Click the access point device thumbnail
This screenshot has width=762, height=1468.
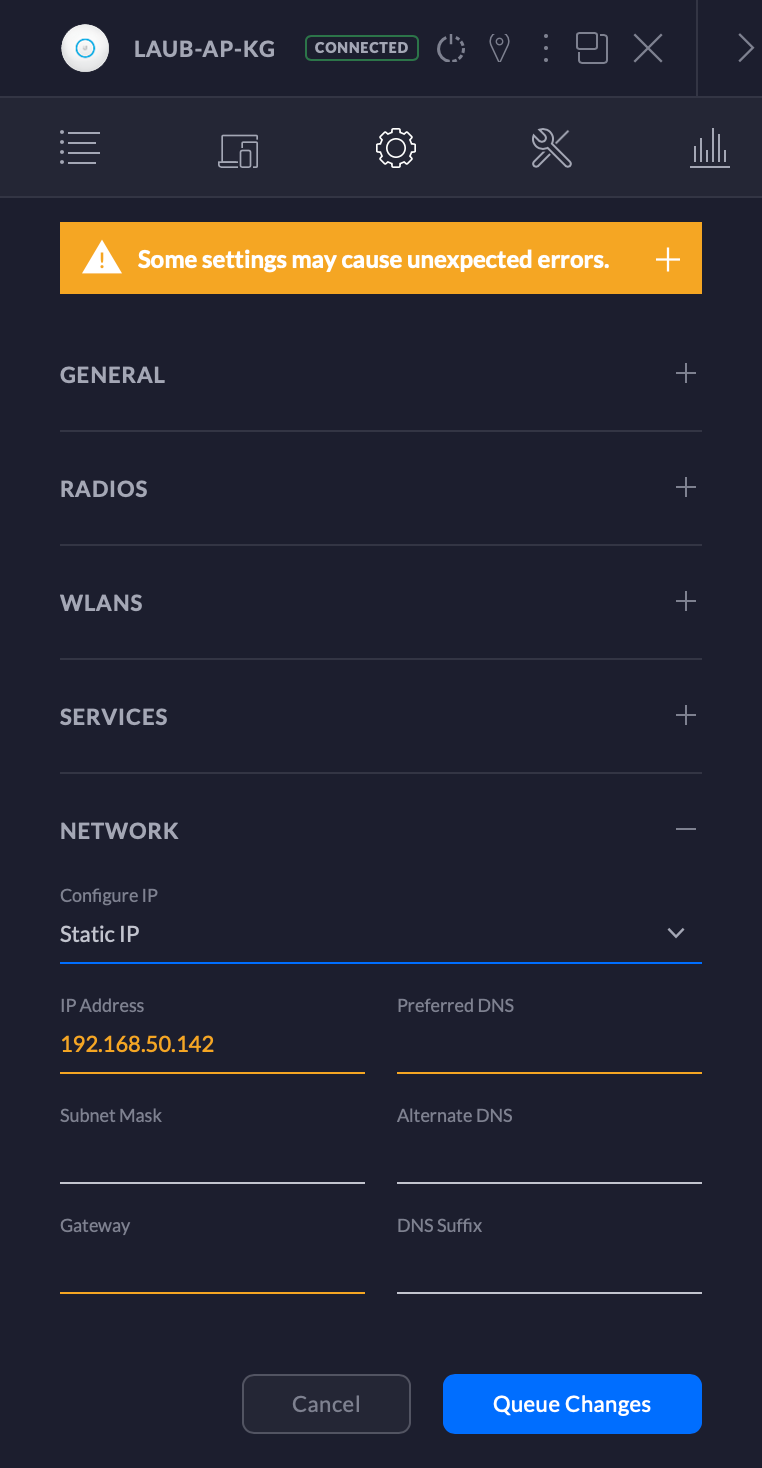coord(85,48)
